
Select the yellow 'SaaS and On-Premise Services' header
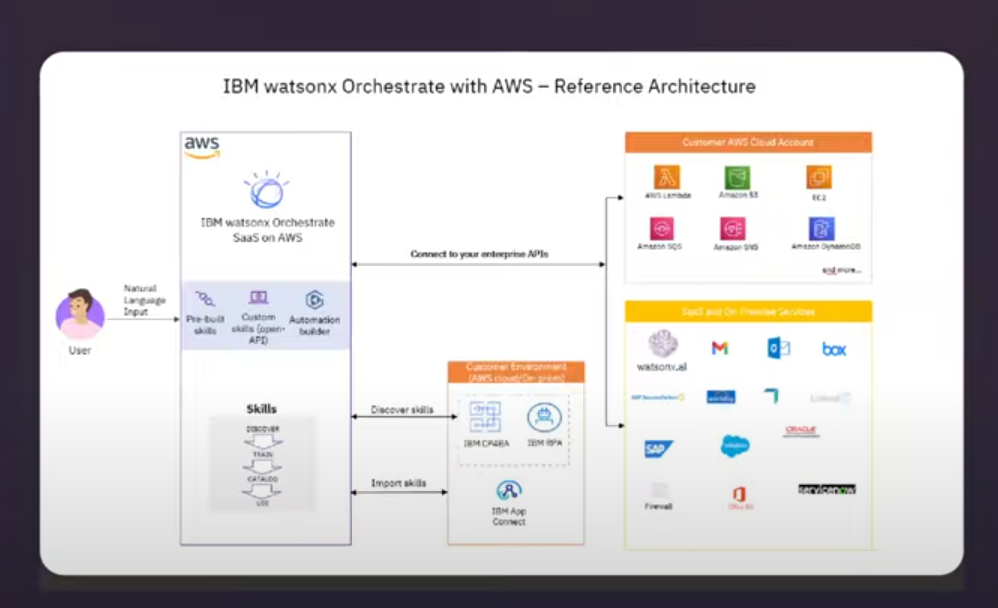(x=748, y=311)
